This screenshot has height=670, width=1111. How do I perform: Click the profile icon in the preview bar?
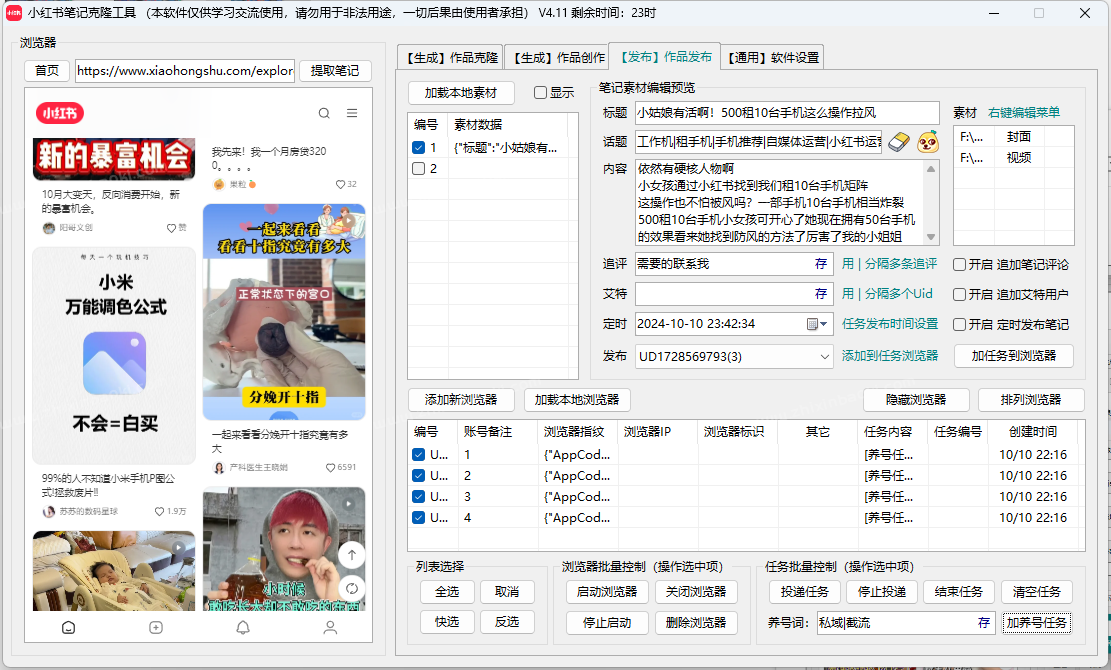329,628
